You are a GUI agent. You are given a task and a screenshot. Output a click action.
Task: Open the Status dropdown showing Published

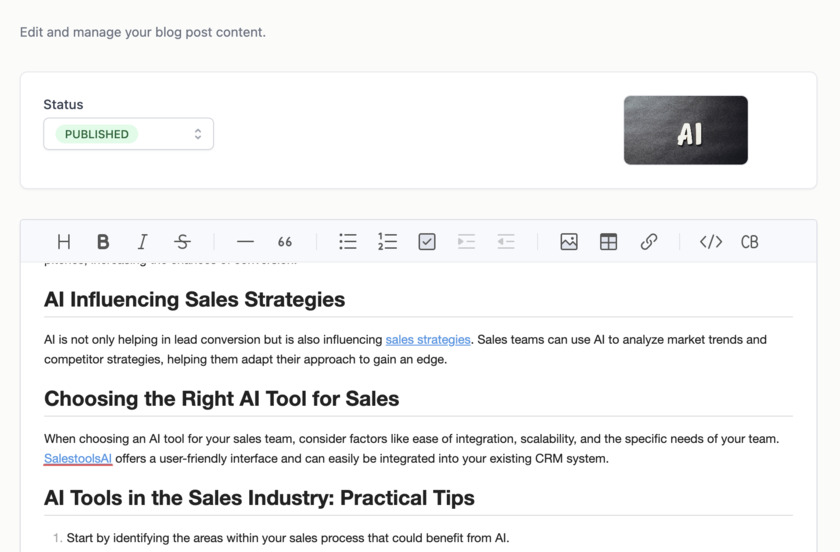point(128,134)
